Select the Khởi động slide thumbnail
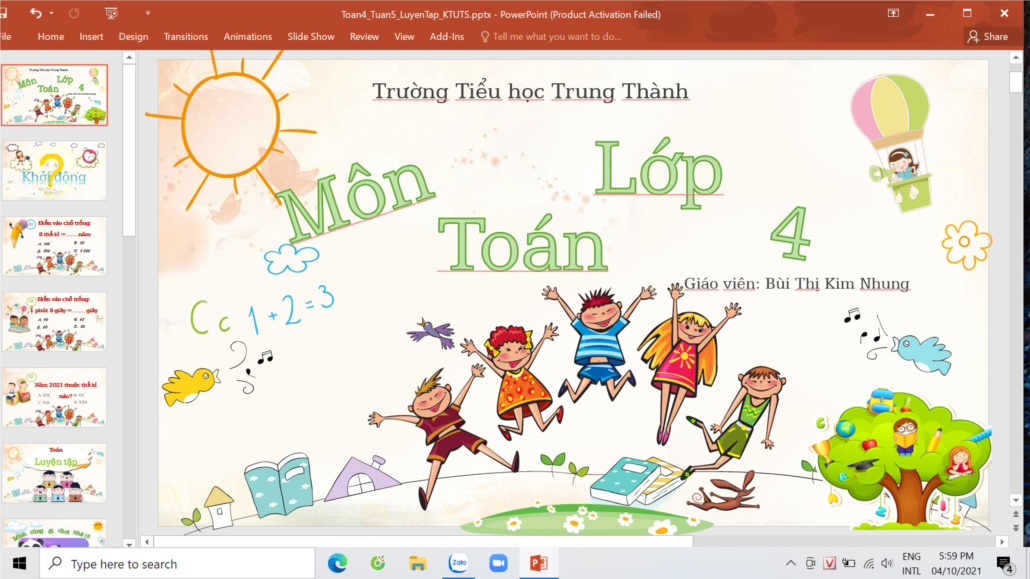Screen dimensions: 1030x579 click(x=54, y=171)
